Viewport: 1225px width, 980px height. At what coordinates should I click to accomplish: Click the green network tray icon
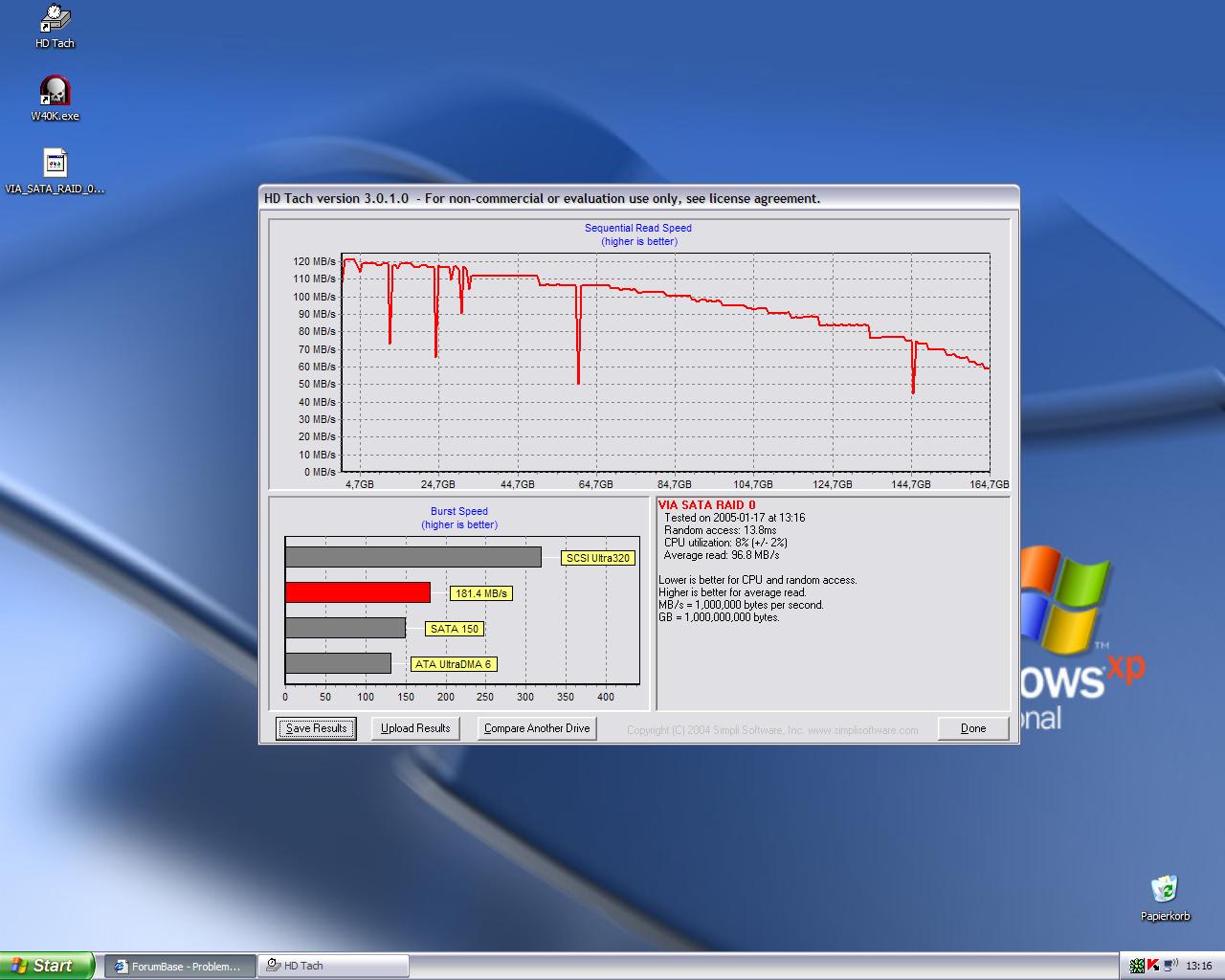pos(1136,966)
